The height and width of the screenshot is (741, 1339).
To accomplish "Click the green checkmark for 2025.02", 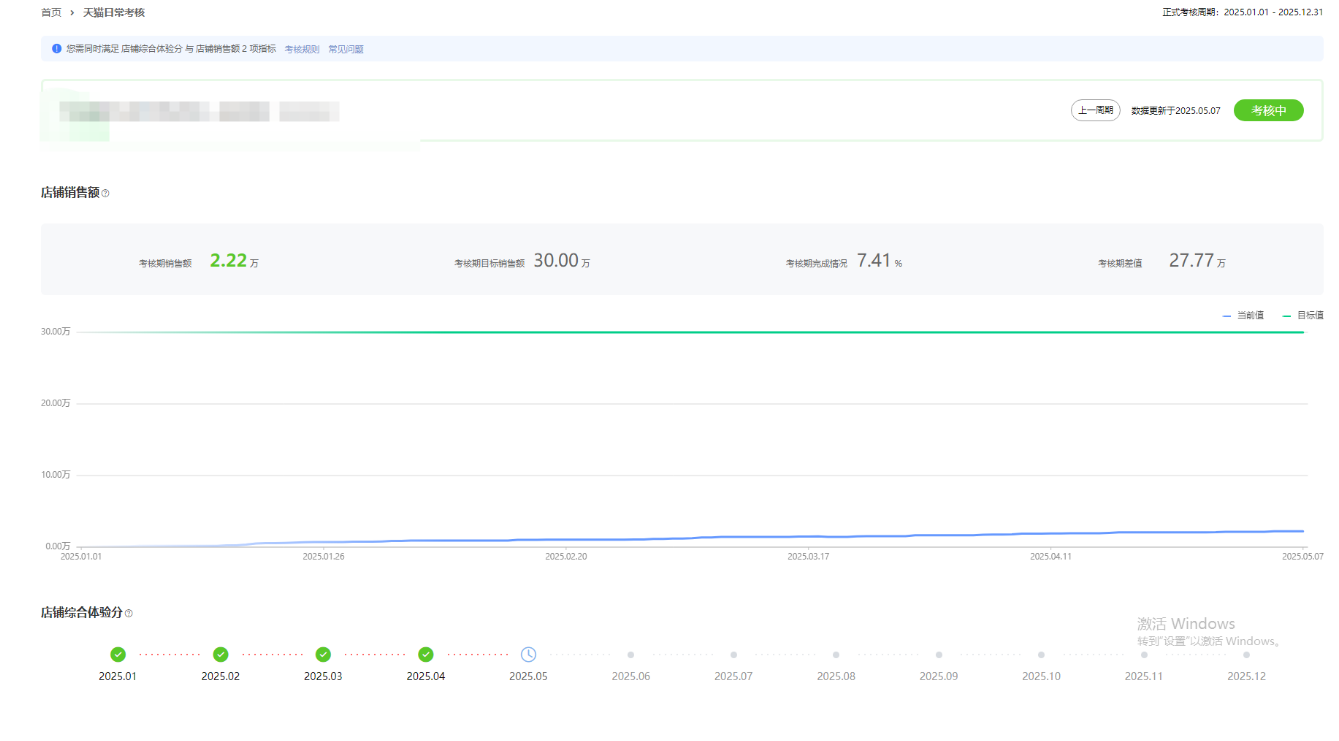I will pos(221,654).
